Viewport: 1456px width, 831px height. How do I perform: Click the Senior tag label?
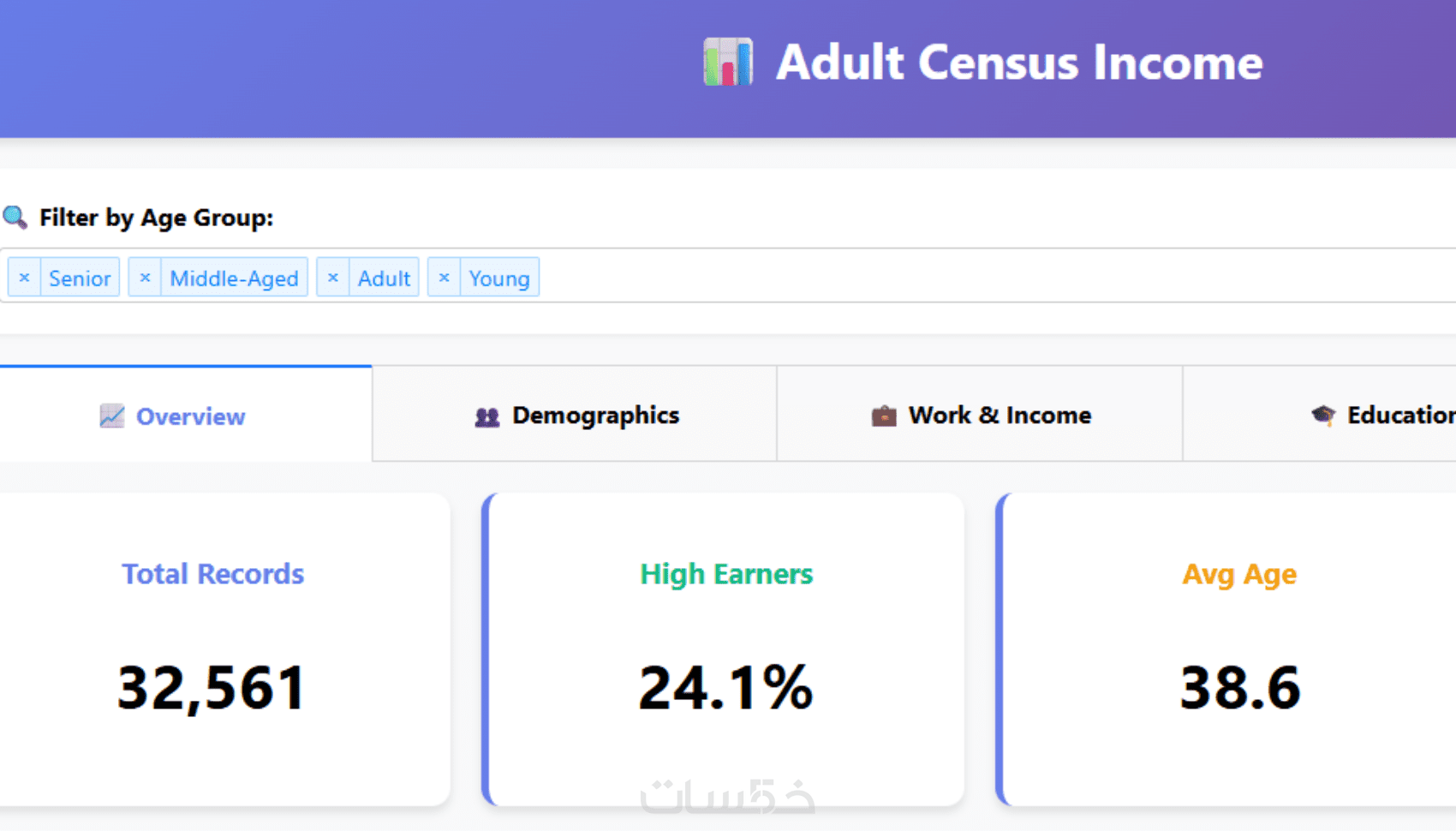(x=80, y=278)
